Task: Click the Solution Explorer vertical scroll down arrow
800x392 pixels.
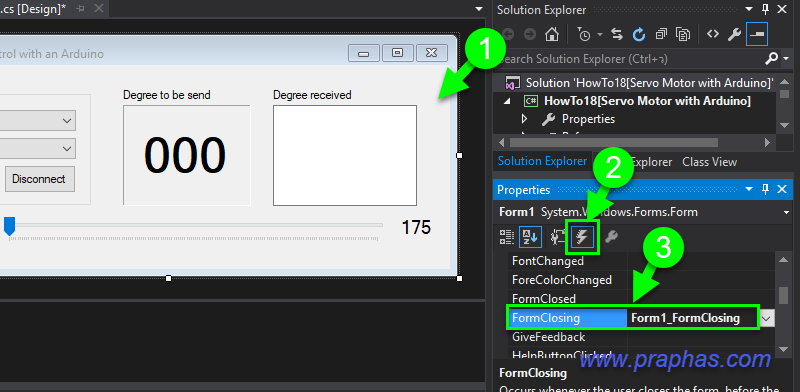Action: coord(784,126)
